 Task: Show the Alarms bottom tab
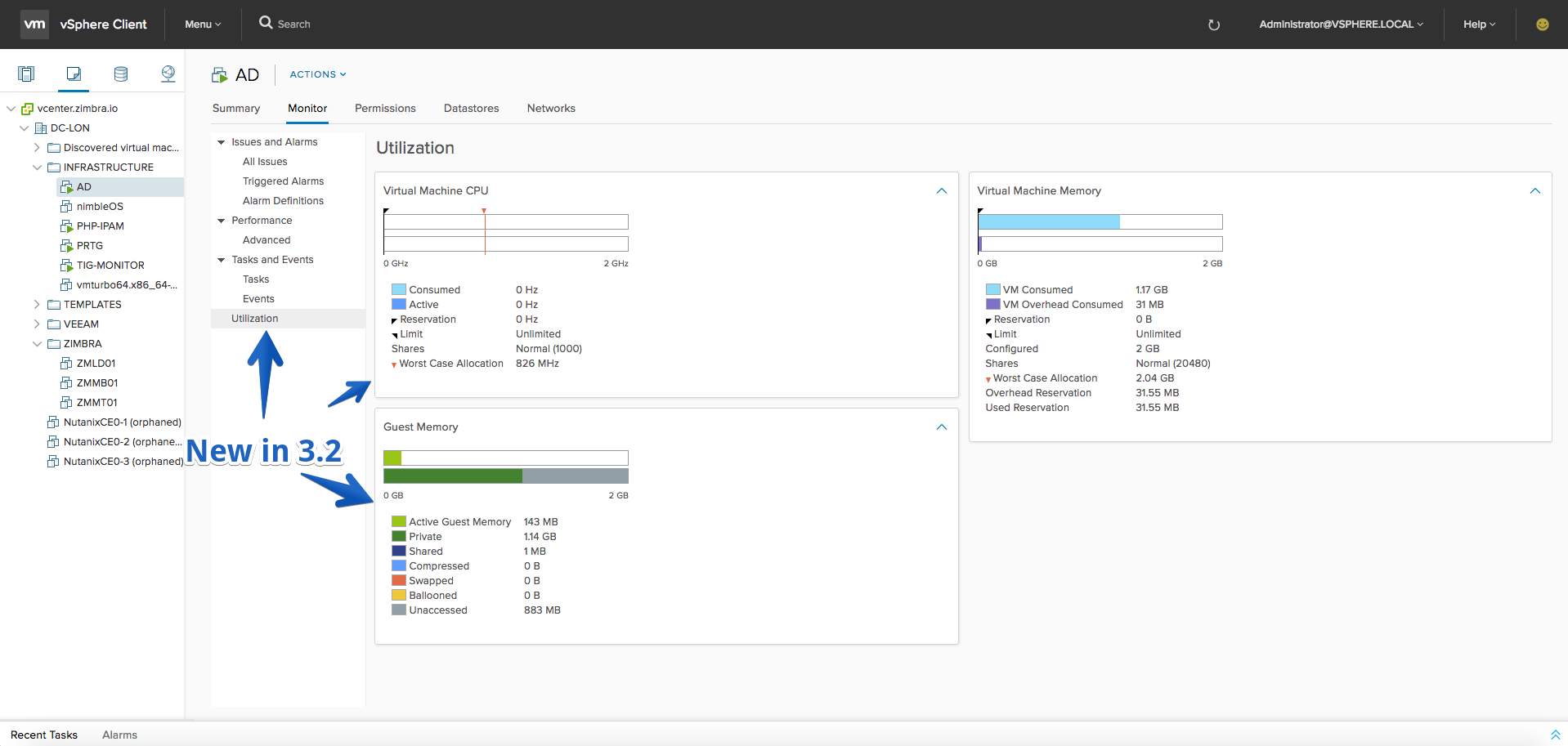[119, 735]
